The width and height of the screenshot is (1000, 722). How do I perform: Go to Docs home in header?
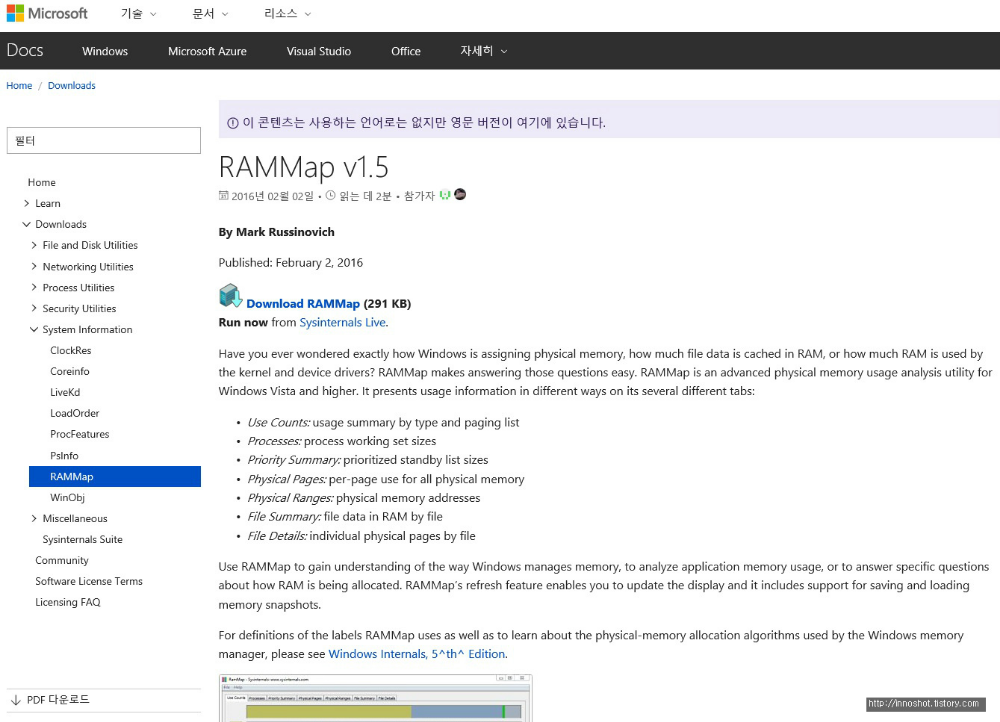25,50
